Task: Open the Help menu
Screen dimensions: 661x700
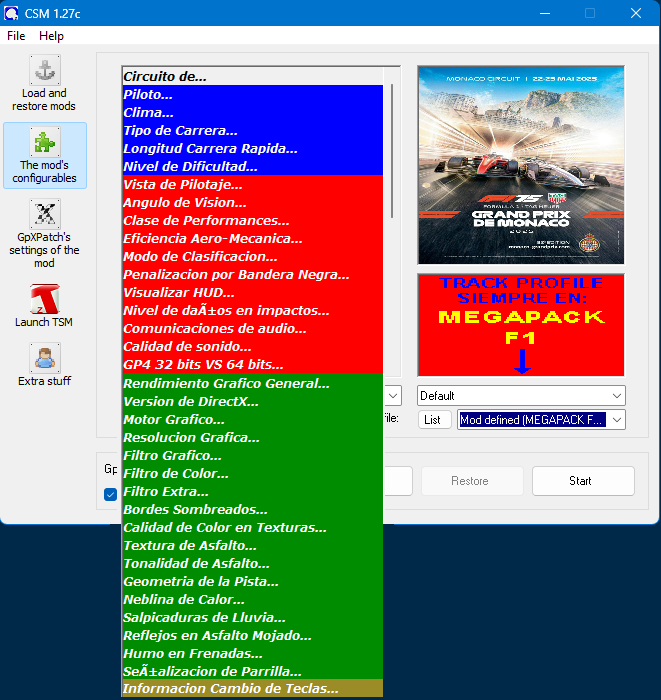Action: coord(51,36)
